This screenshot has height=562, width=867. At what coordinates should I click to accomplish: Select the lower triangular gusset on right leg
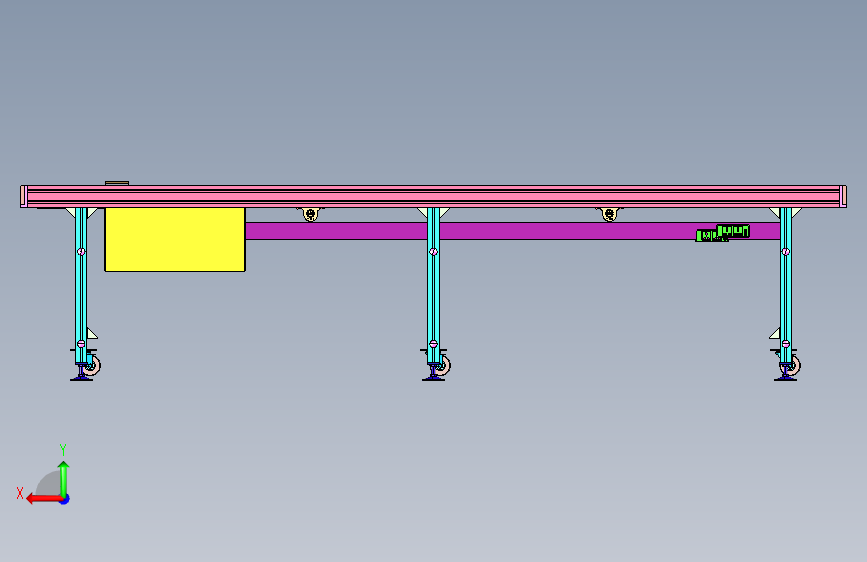pyautogui.click(x=774, y=333)
